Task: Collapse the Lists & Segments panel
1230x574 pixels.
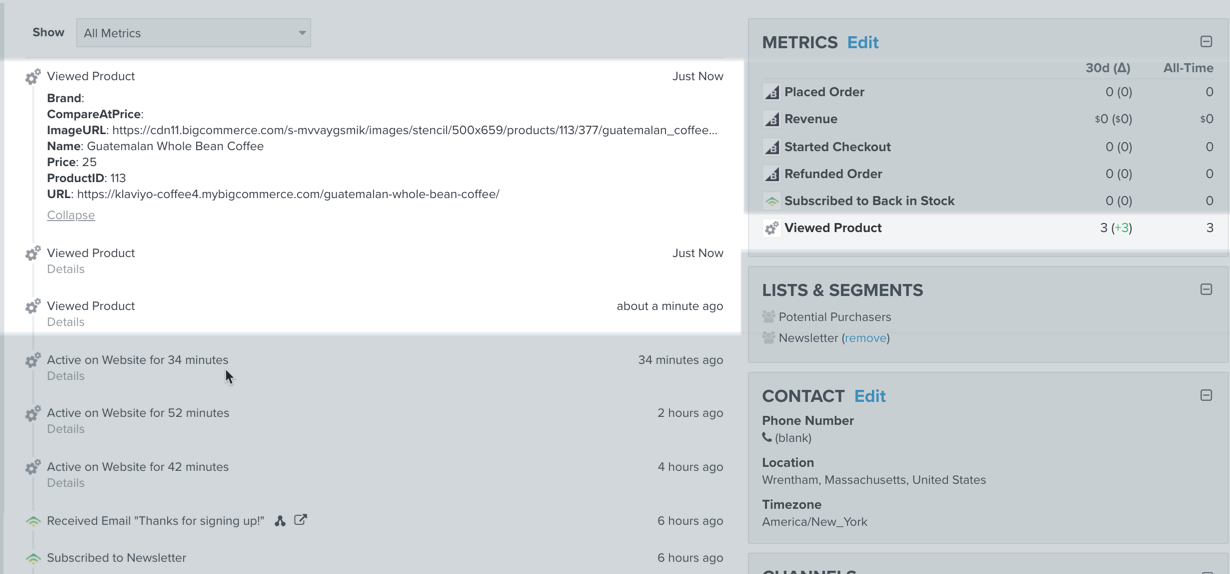Action: [1206, 289]
